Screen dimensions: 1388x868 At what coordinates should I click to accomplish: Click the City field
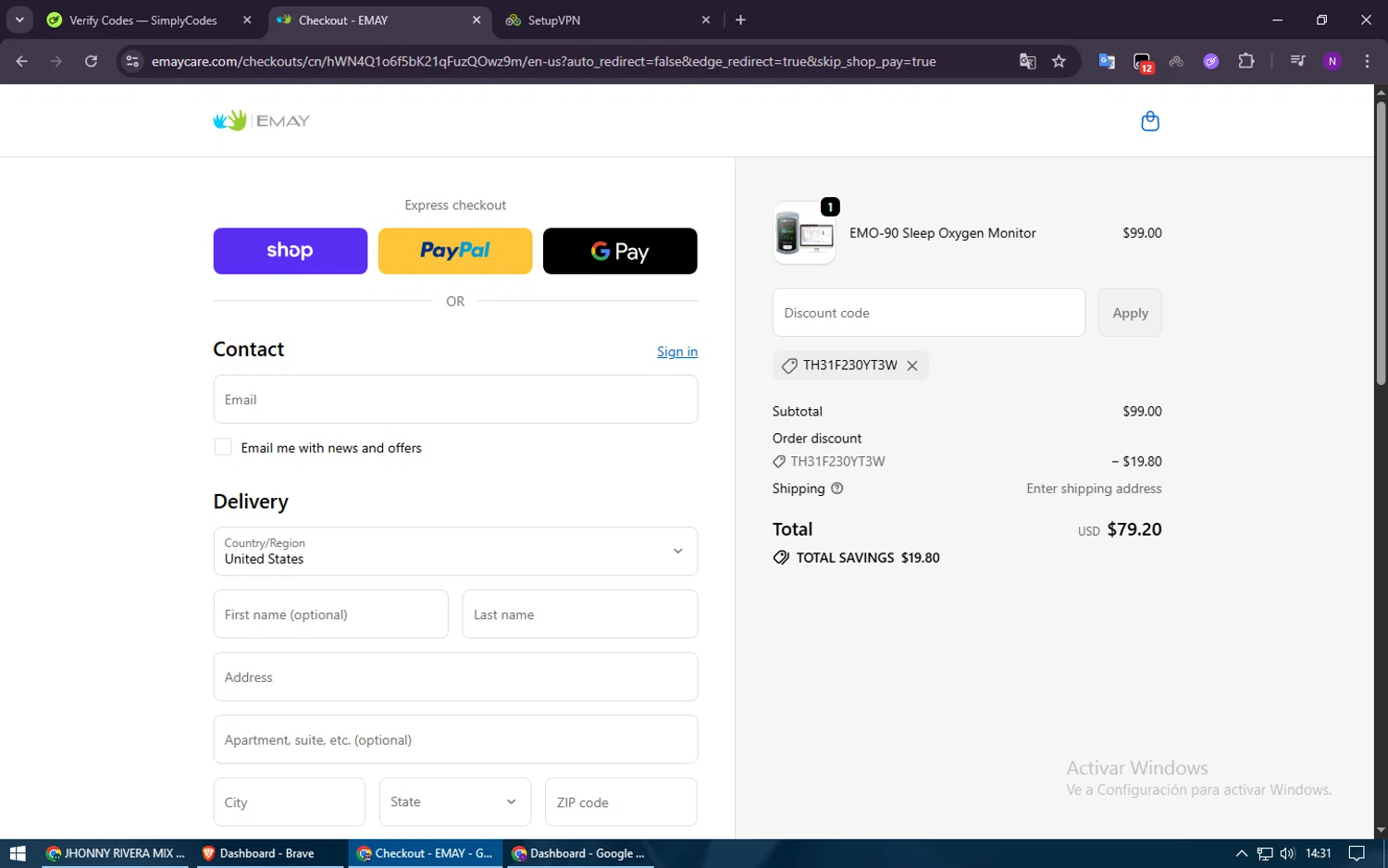tap(290, 802)
